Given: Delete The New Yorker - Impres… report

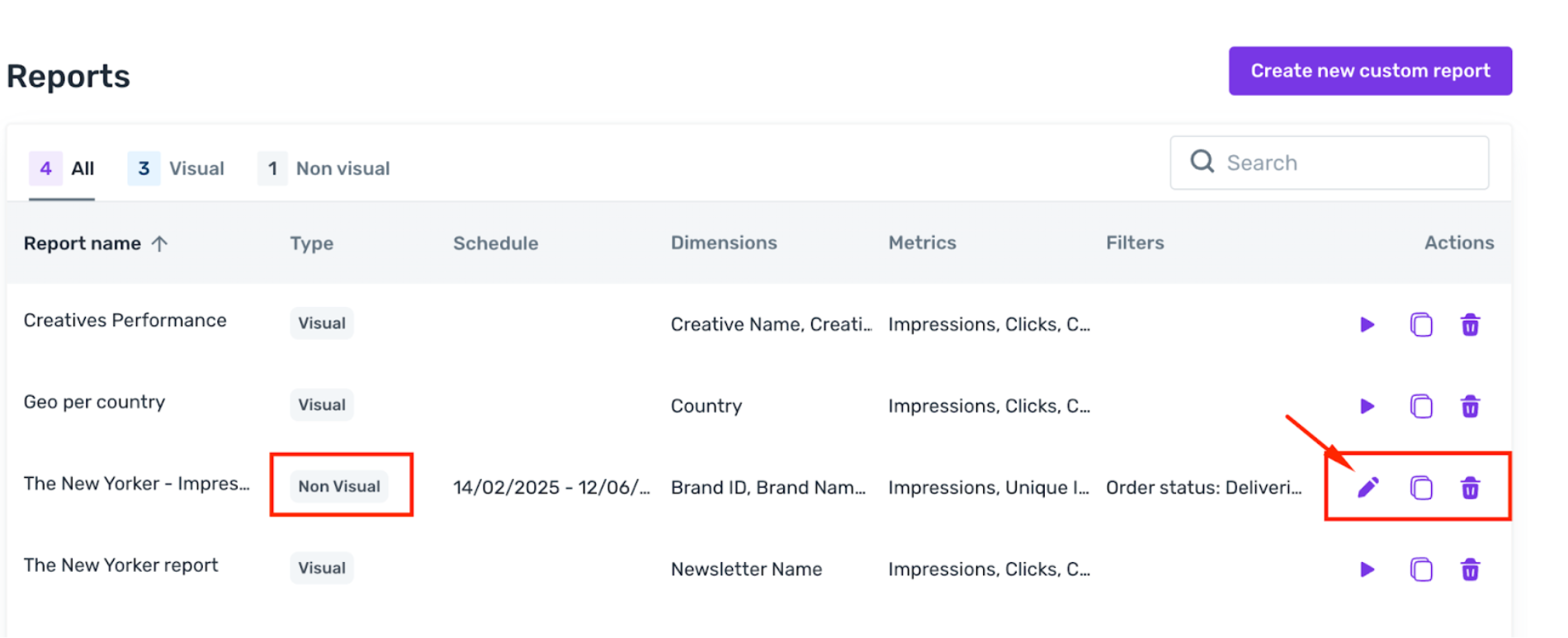Looking at the screenshot, I should coord(1470,488).
